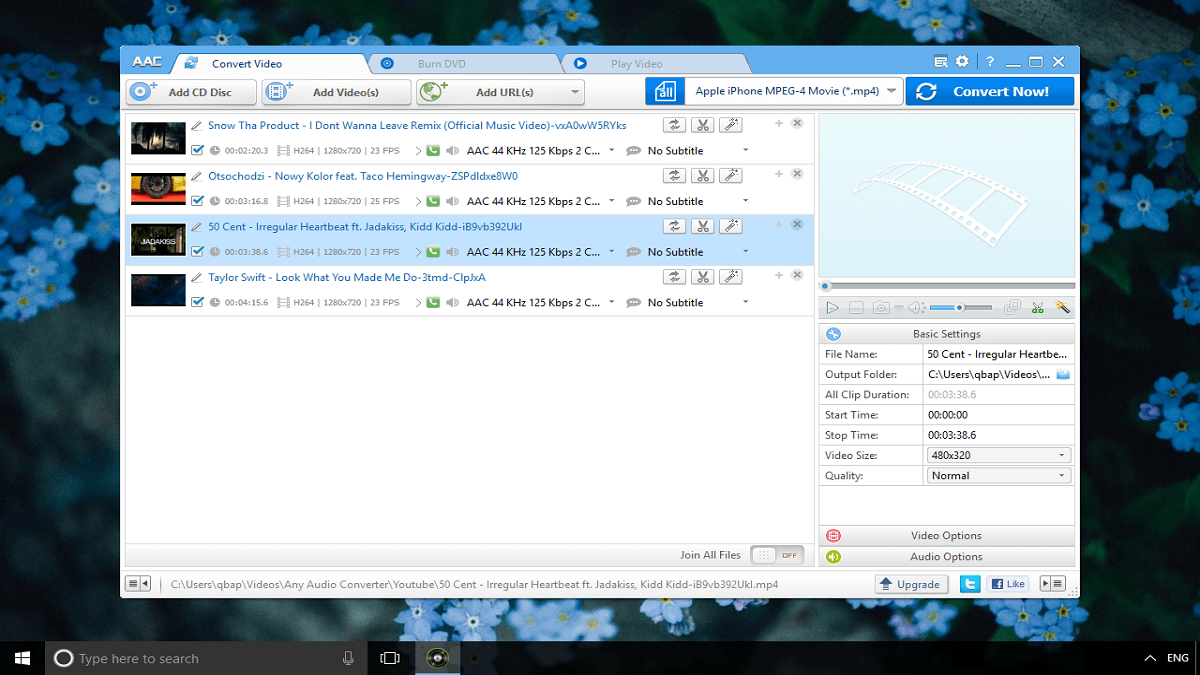The height and width of the screenshot is (675, 1200).
Task: Stop the preview playback
Action: click(856, 308)
